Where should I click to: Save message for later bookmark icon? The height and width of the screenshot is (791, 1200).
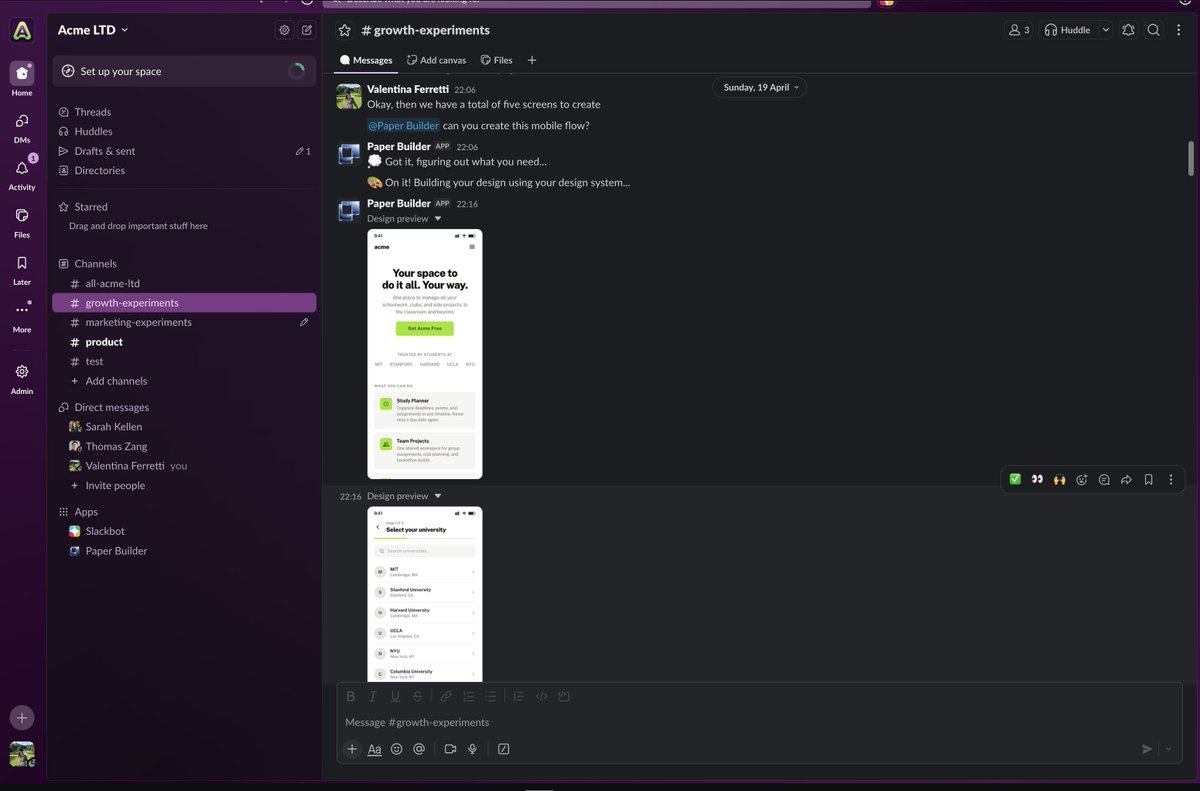1148,480
